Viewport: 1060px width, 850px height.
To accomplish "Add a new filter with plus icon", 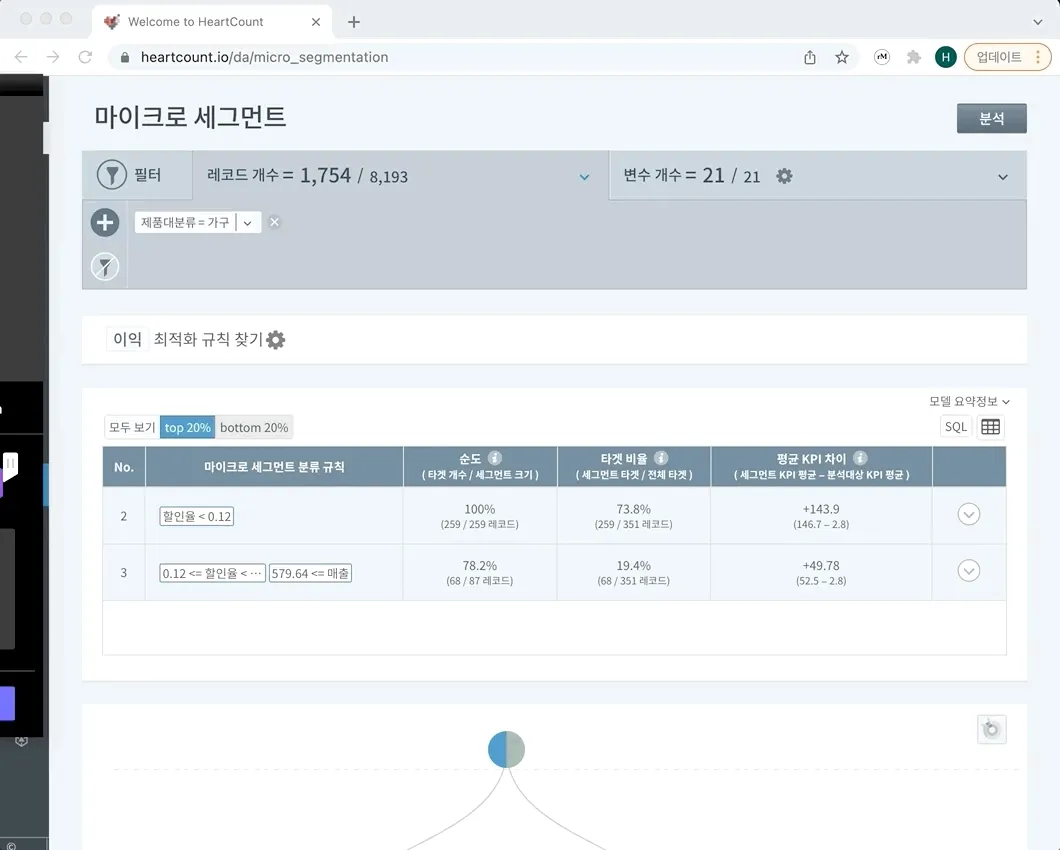I will pyautogui.click(x=105, y=222).
